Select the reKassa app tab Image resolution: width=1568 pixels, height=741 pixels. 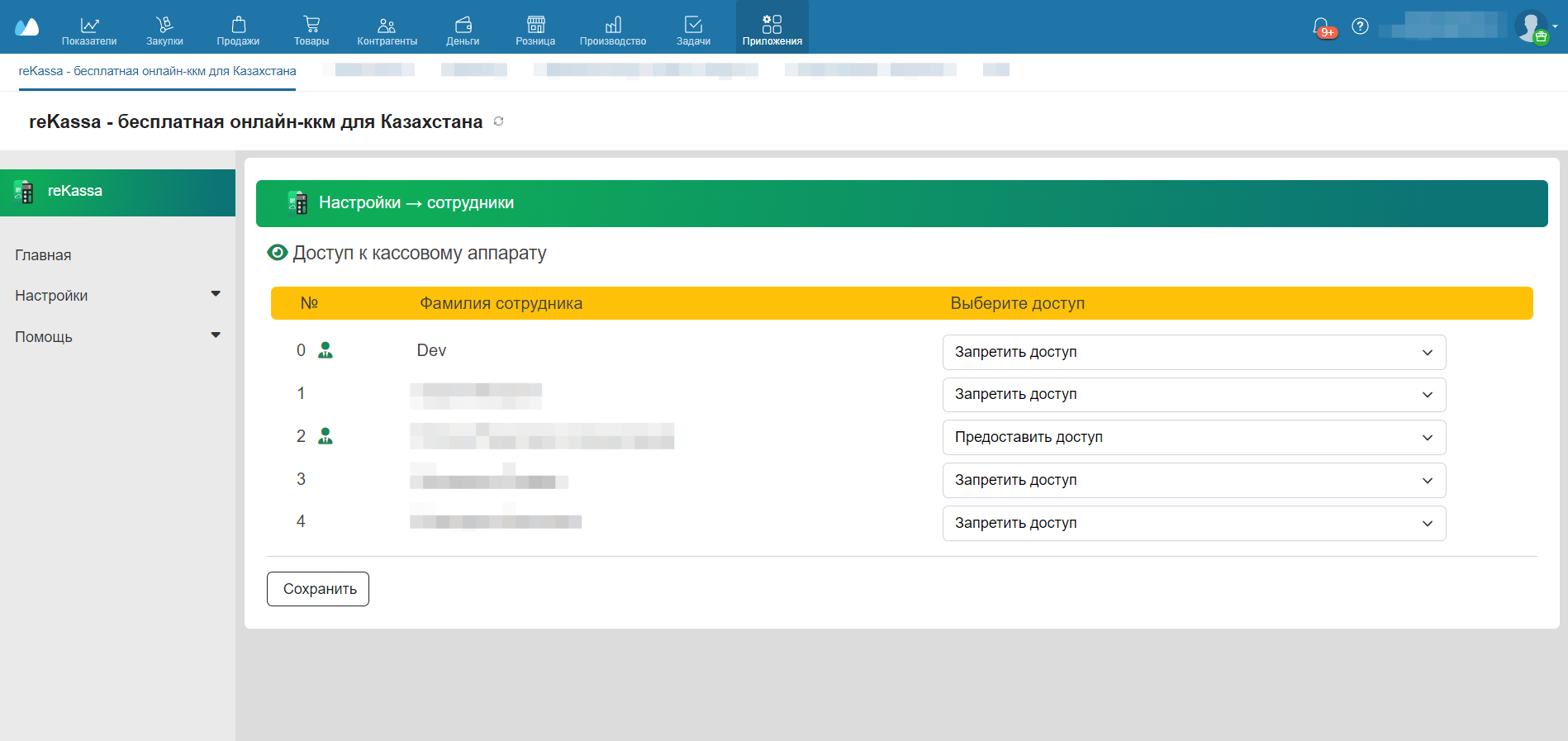pos(157,71)
